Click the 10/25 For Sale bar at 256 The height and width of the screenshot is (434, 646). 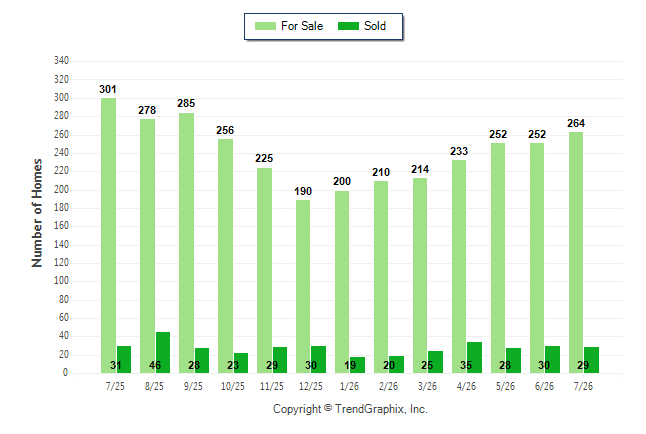point(225,256)
